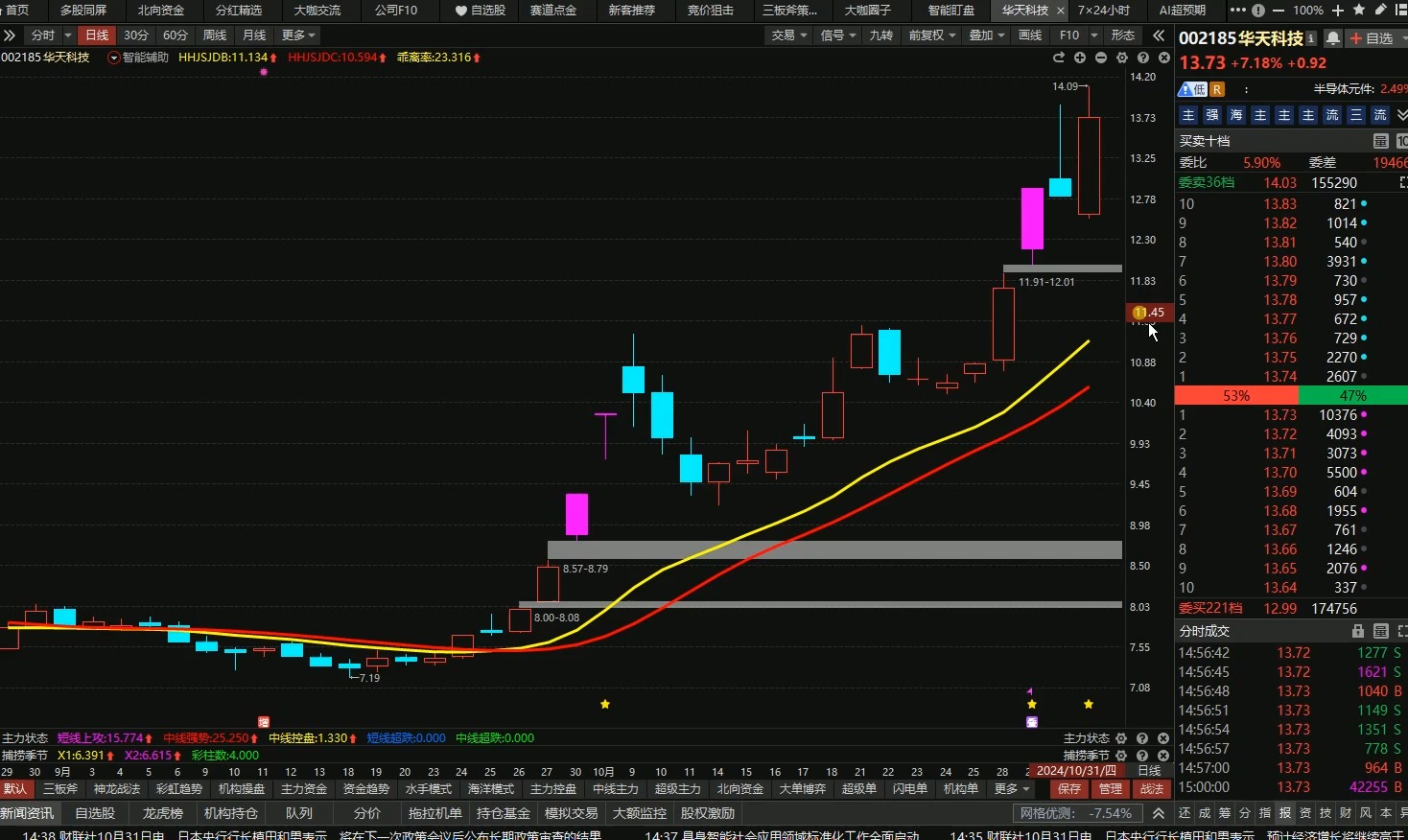Image resolution: width=1408 pixels, height=840 pixels.
Task: Click the 53% buy ratio red bar
Action: click(1236, 395)
